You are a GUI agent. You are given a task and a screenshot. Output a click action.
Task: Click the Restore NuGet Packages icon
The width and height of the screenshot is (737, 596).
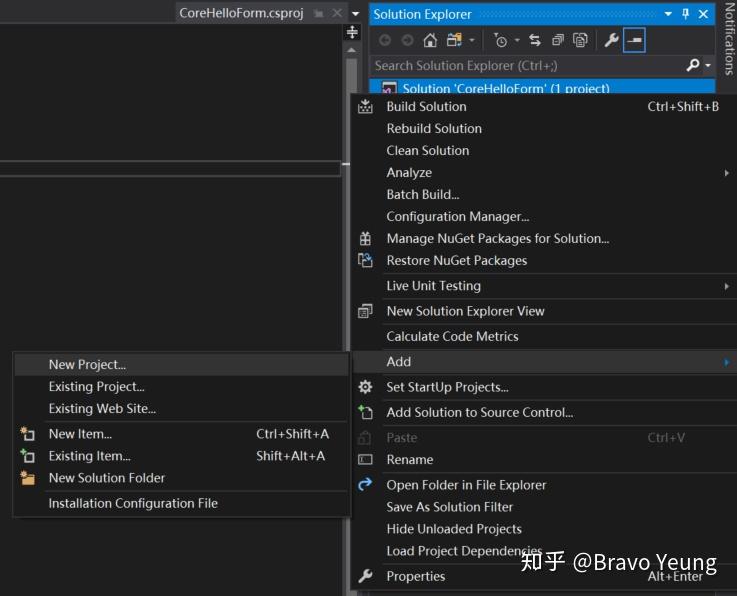(365, 260)
